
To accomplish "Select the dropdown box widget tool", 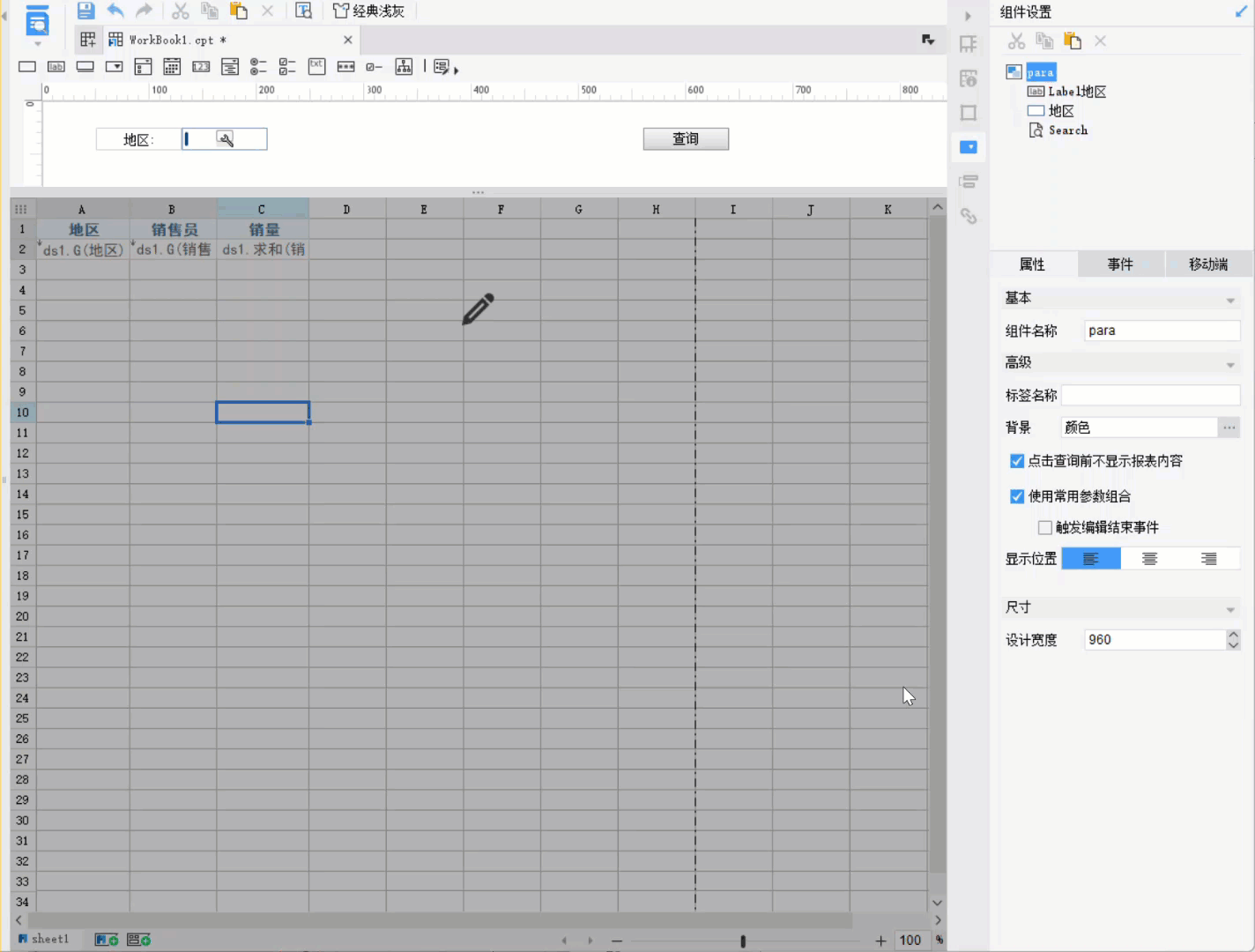I will [x=115, y=67].
